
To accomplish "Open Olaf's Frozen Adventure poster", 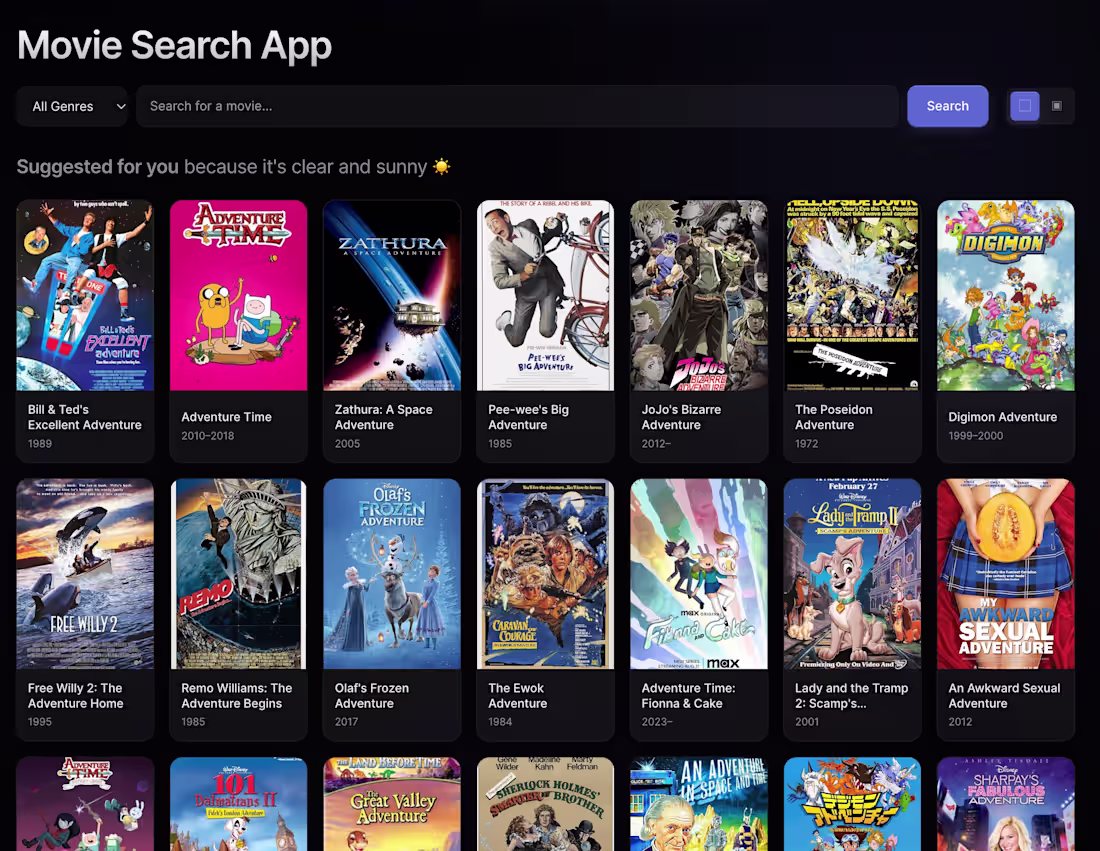I will [x=392, y=574].
